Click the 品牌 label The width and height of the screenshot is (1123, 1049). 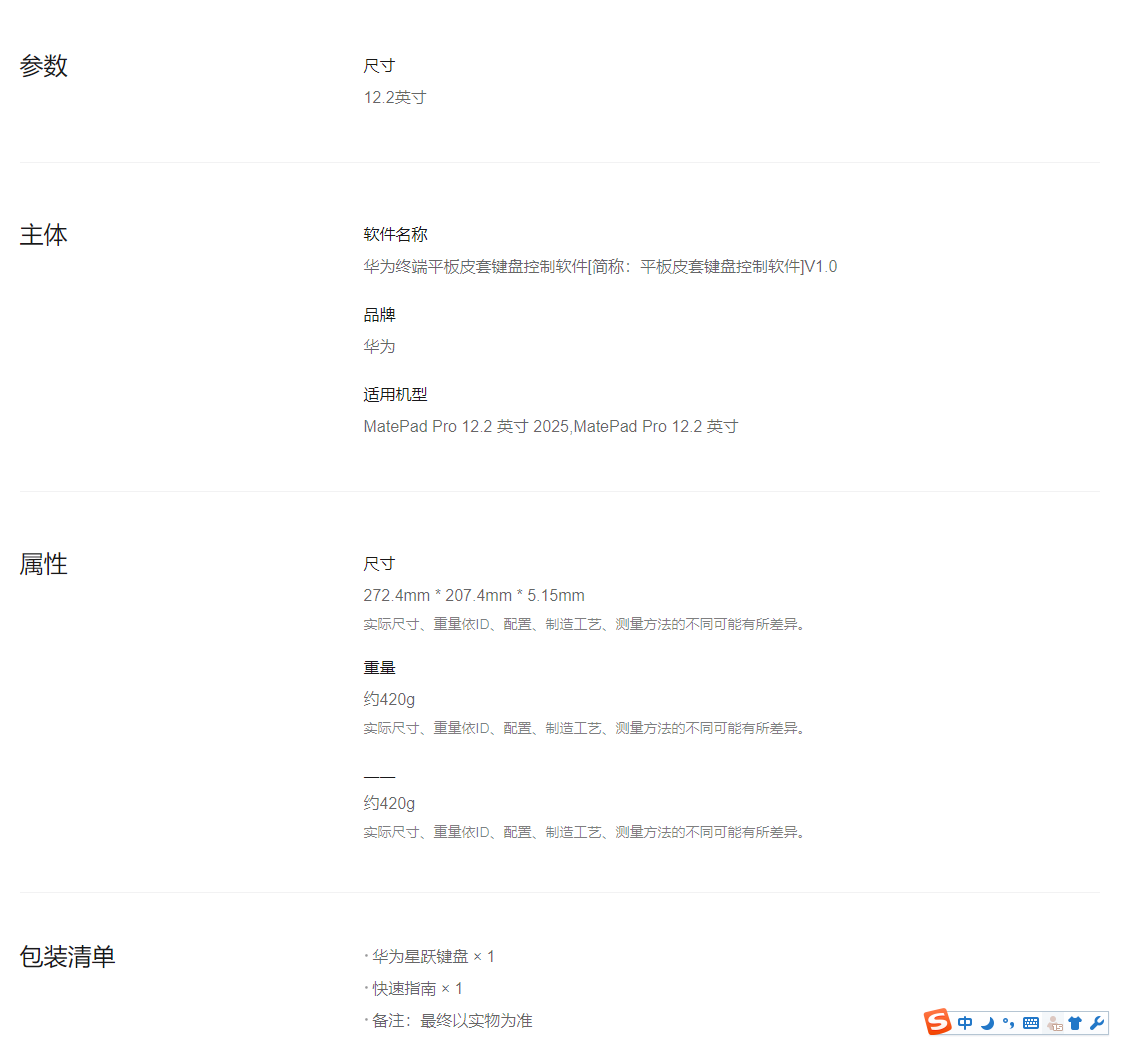tap(379, 314)
